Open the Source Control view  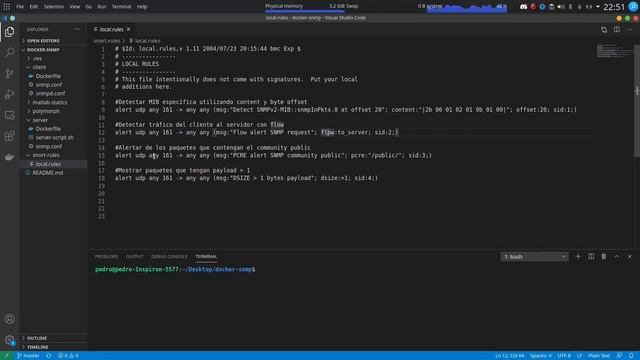[9, 73]
